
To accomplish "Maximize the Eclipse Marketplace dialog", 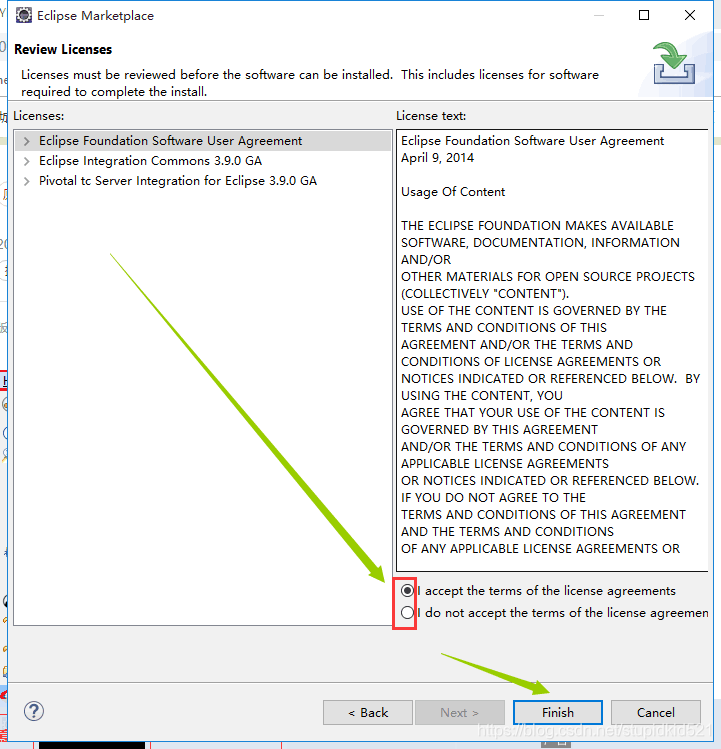I will click(x=644, y=15).
